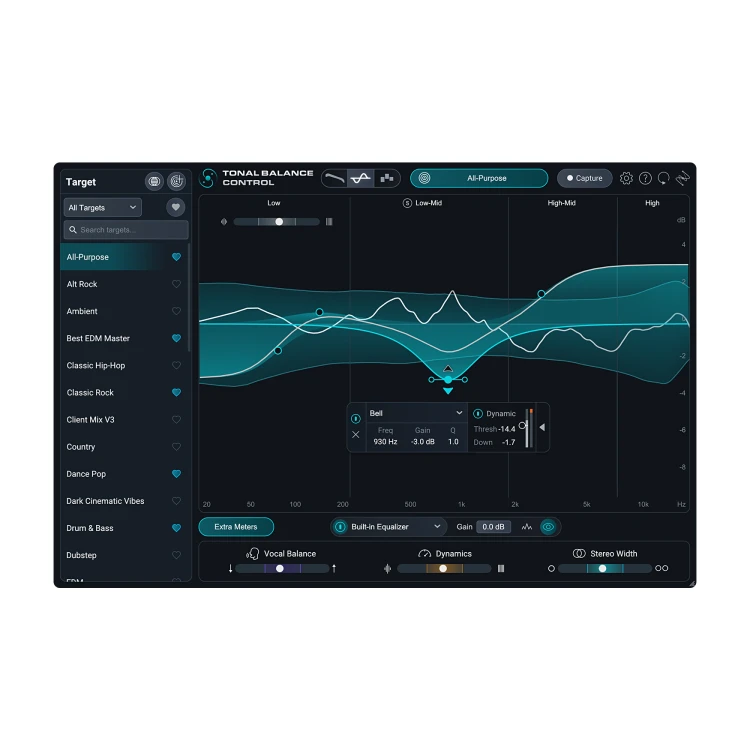The height and width of the screenshot is (750, 750).
Task: Solo the Low-Mid band
Action: coord(407,203)
